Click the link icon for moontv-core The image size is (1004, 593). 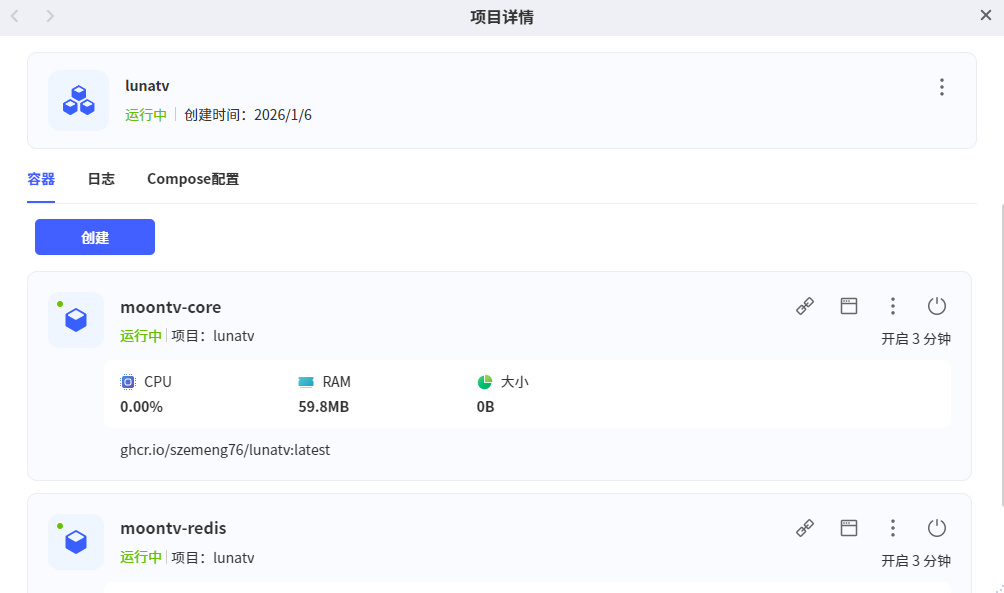pyautogui.click(x=805, y=307)
